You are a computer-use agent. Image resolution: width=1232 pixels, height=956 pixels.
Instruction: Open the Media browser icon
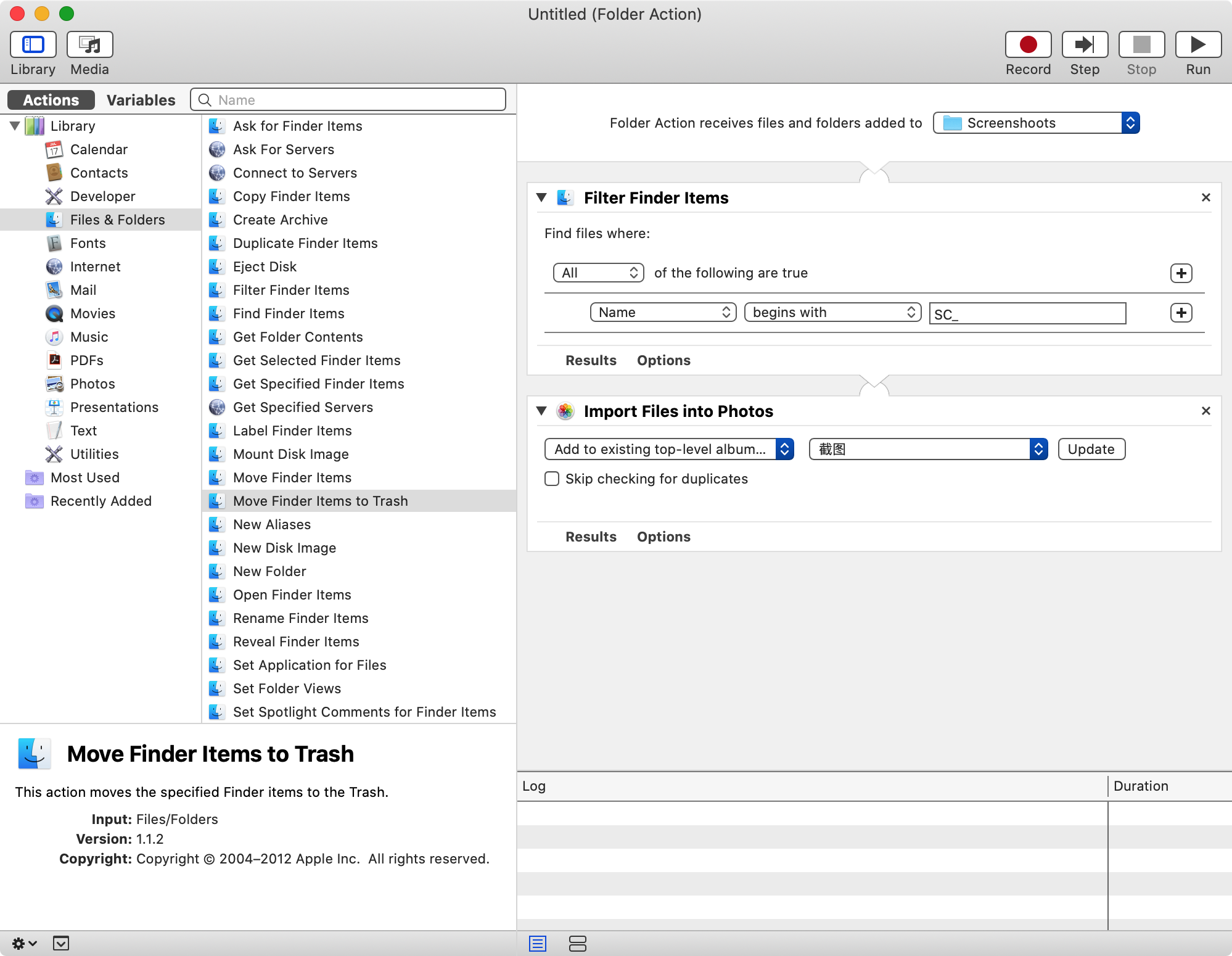tap(90, 45)
